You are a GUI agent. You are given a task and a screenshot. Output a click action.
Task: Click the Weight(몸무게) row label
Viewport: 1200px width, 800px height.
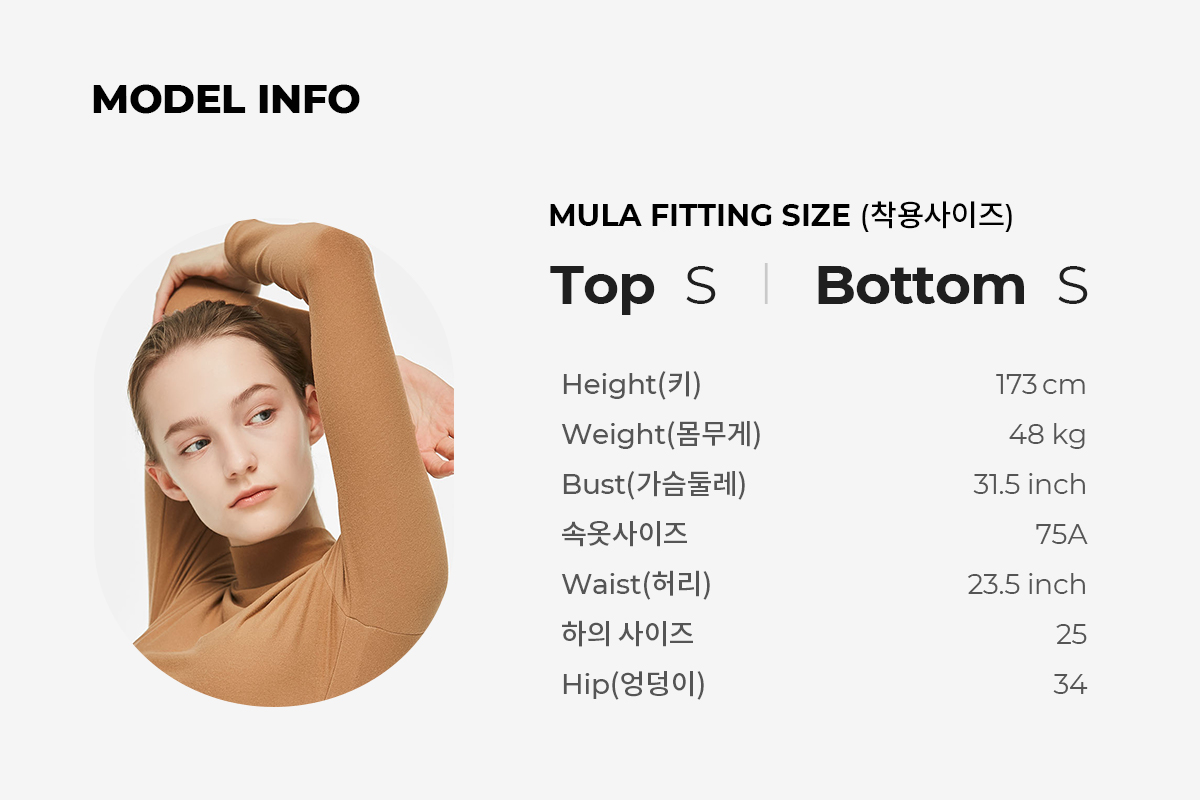click(662, 435)
